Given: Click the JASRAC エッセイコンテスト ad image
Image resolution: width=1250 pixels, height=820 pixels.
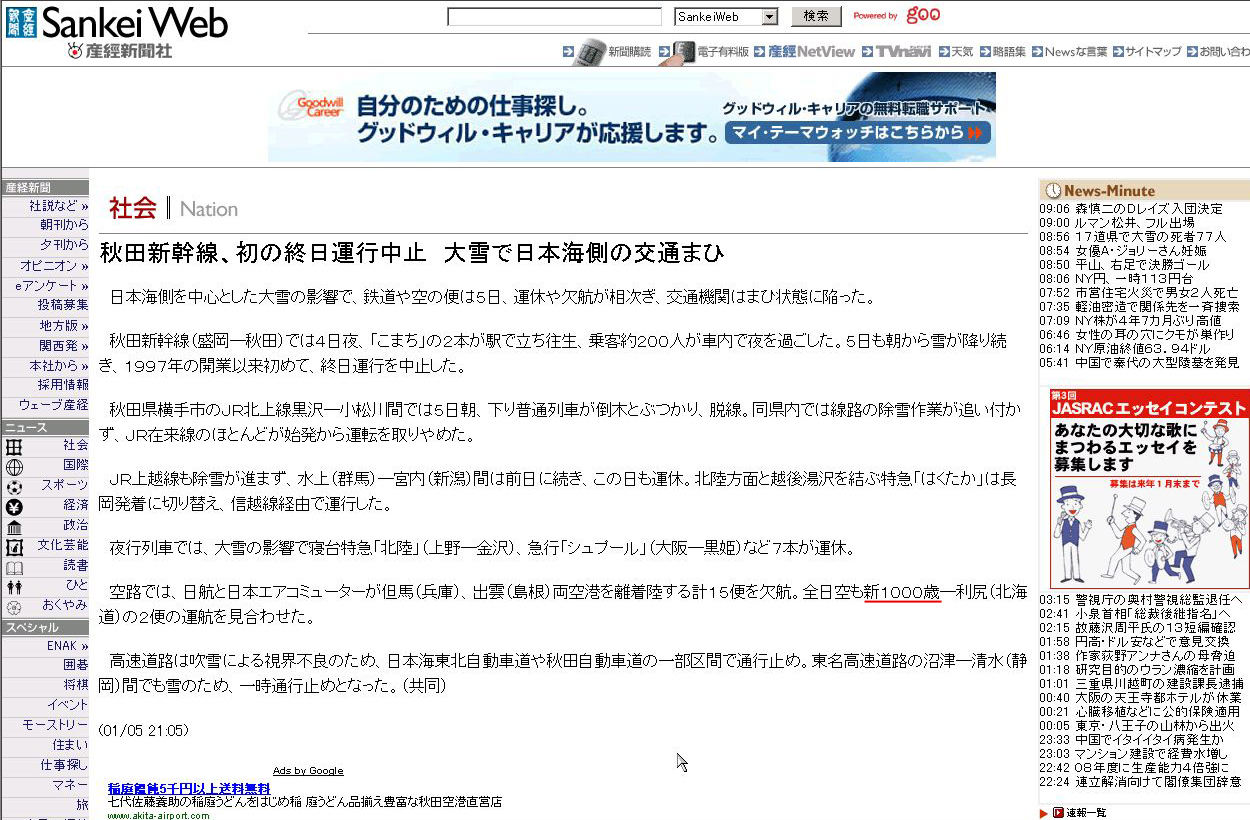Looking at the screenshot, I should [x=1149, y=489].
